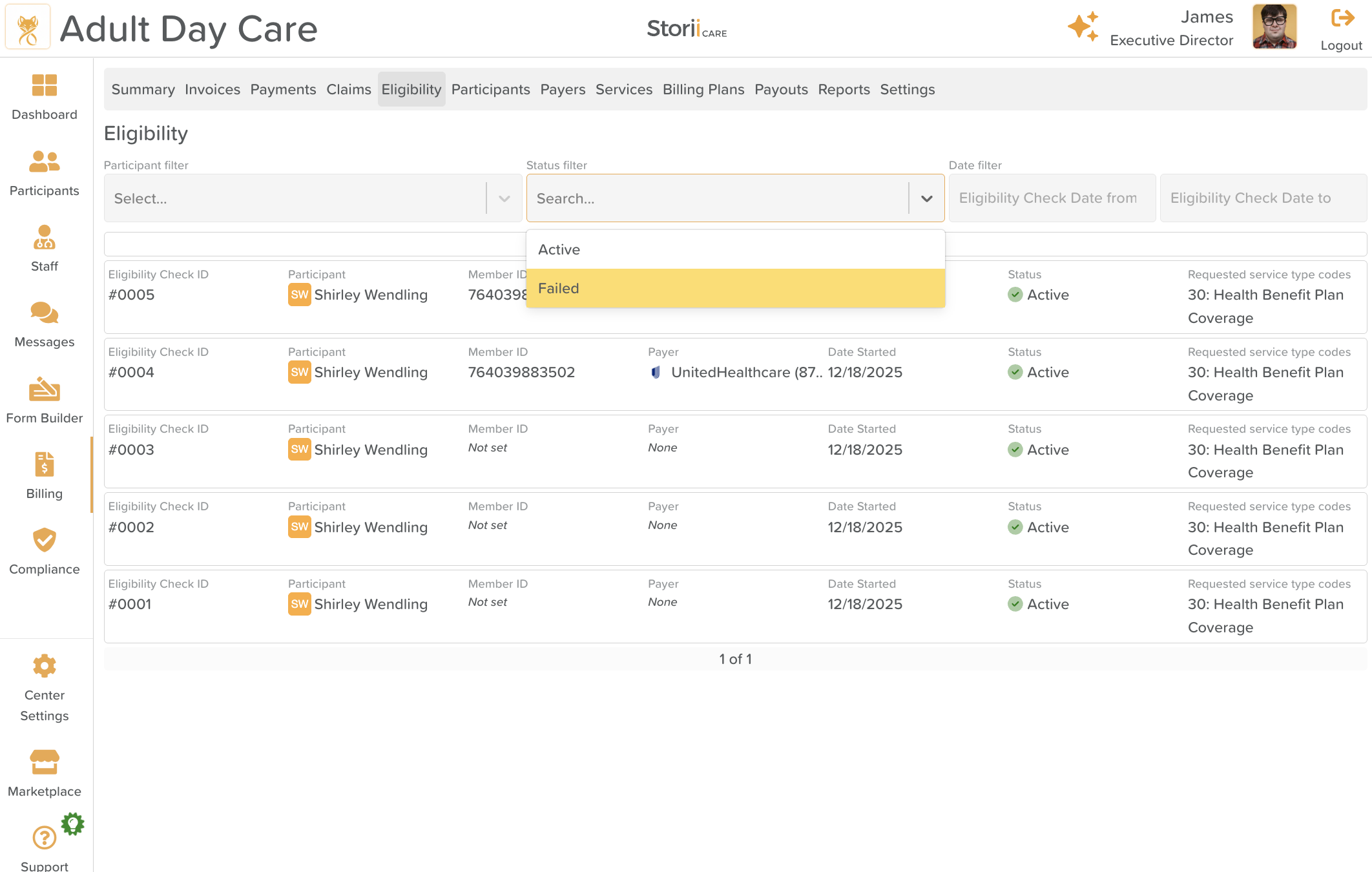The image size is (1372, 872).
Task: Click James's profile photo
Action: pyautogui.click(x=1274, y=27)
